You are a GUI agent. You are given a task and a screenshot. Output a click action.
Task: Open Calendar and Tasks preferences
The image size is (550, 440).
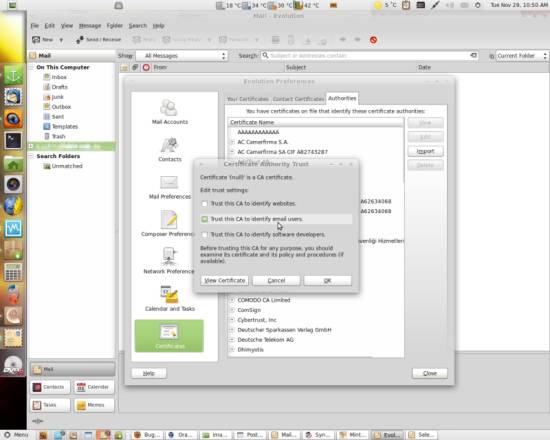tap(170, 299)
